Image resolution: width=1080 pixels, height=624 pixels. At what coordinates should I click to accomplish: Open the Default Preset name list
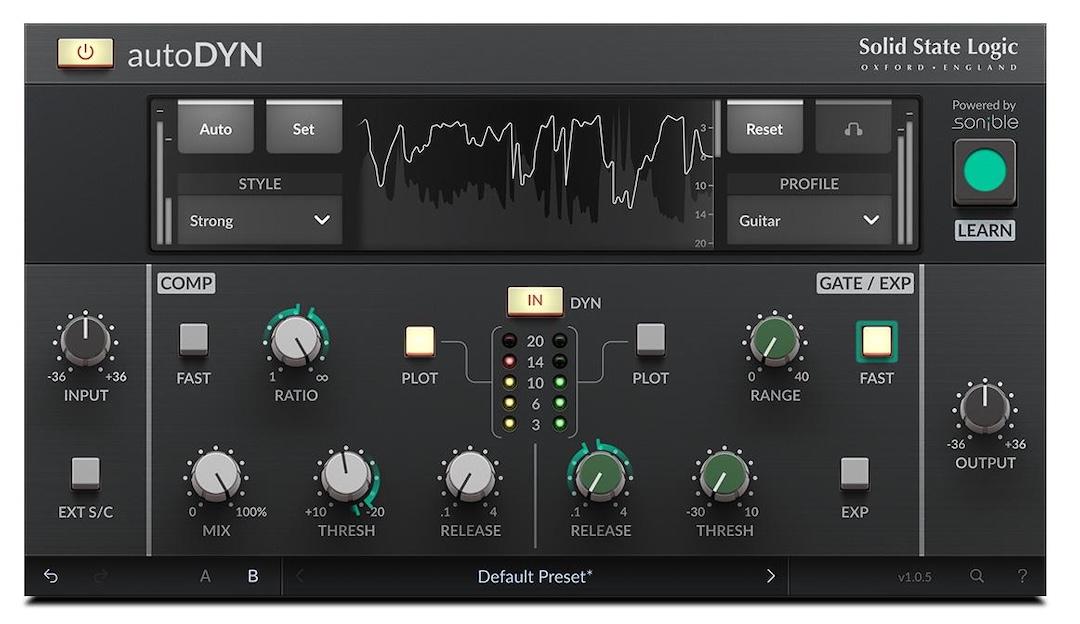tap(535, 576)
